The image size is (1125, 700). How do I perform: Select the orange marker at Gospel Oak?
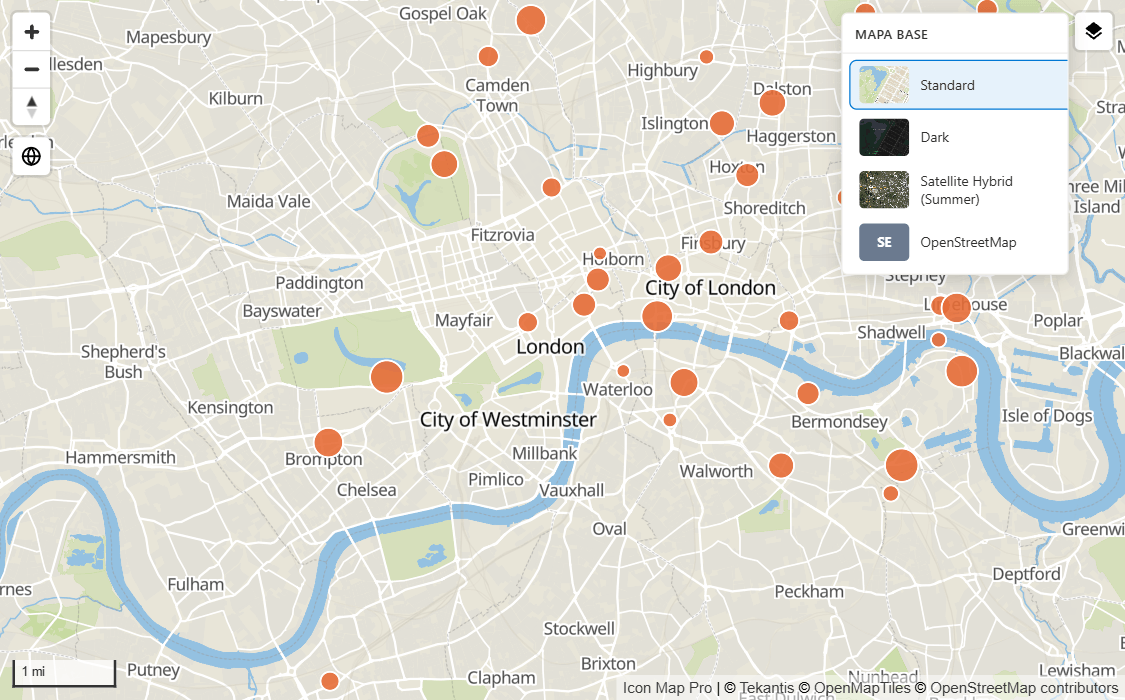531,20
